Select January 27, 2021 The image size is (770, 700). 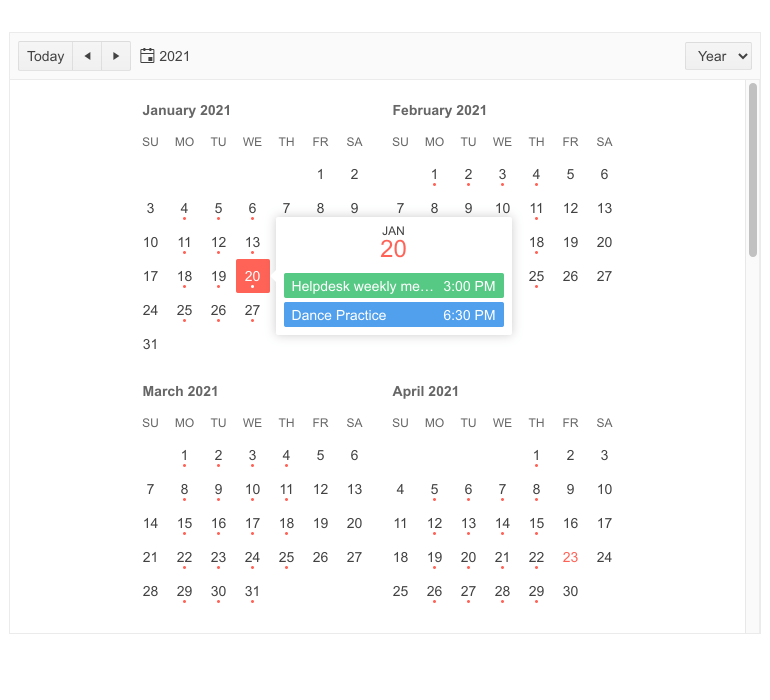pos(253,310)
